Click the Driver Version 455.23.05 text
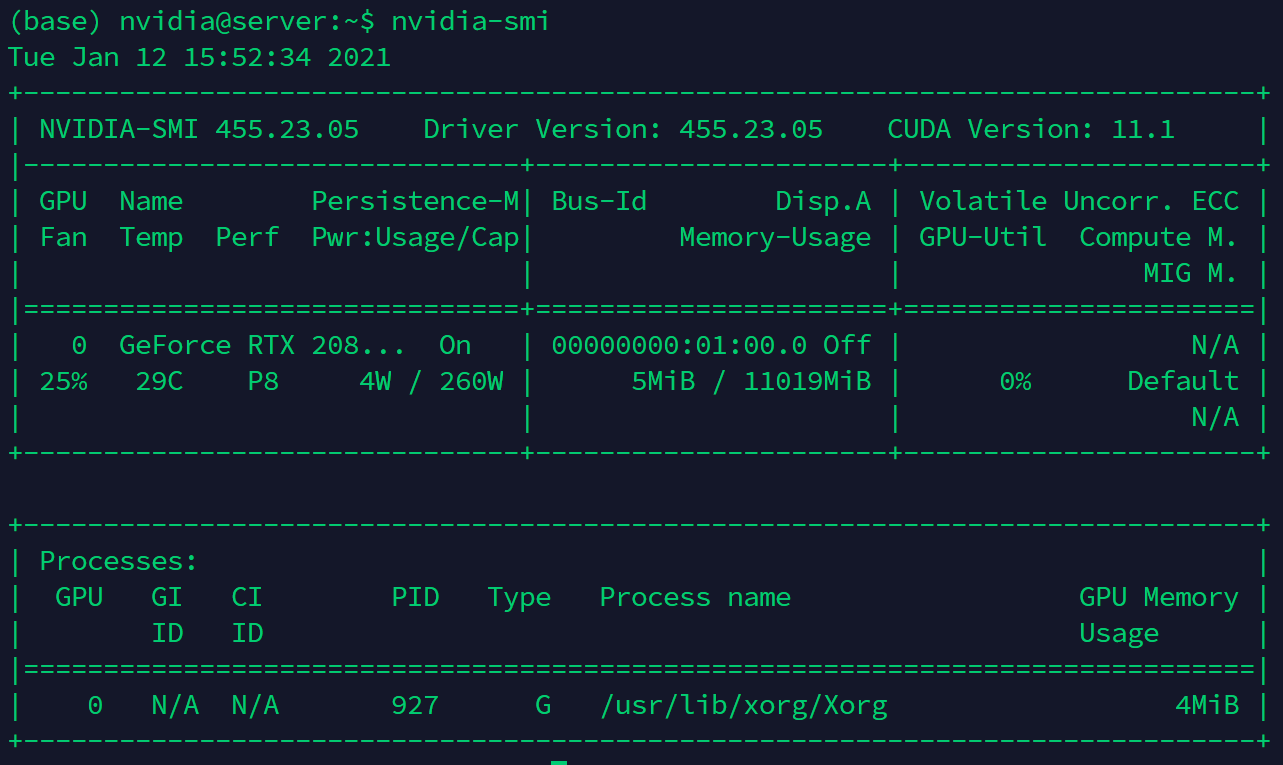Screen dimensions: 1283x765 pyautogui.click(x=623, y=129)
